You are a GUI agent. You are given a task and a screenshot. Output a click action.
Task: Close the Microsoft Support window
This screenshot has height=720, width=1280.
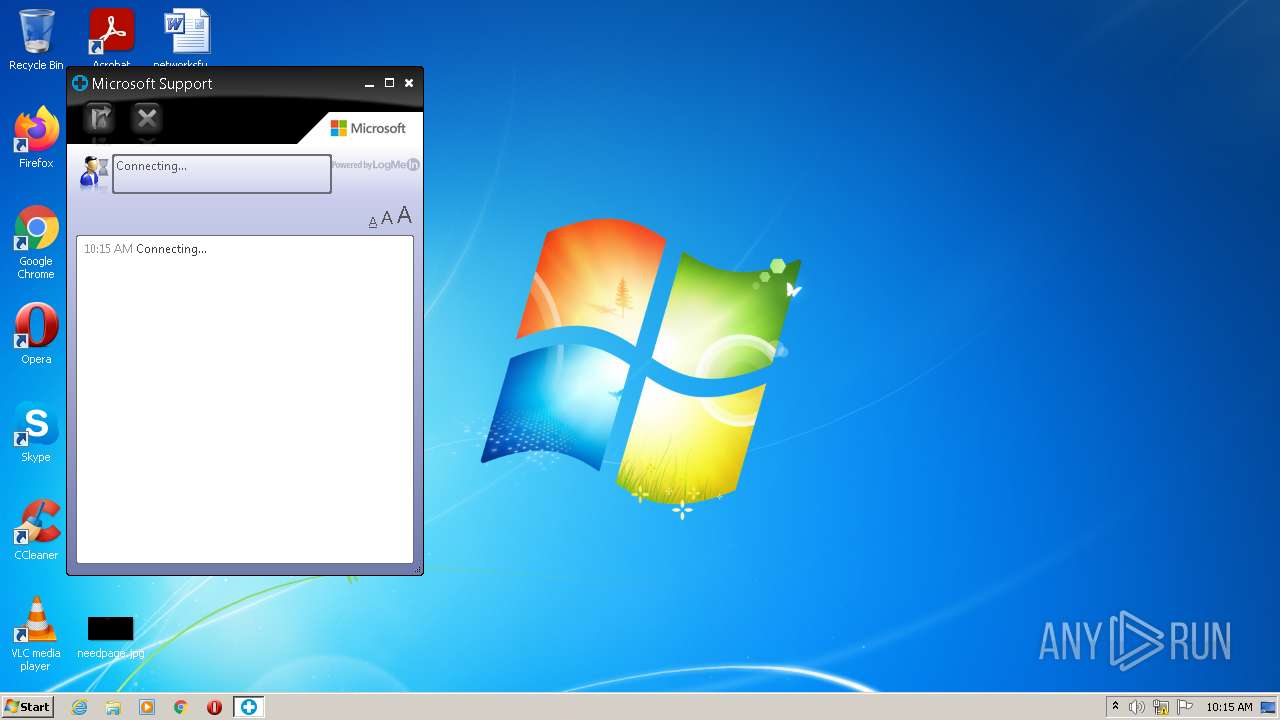click(409, 83)
